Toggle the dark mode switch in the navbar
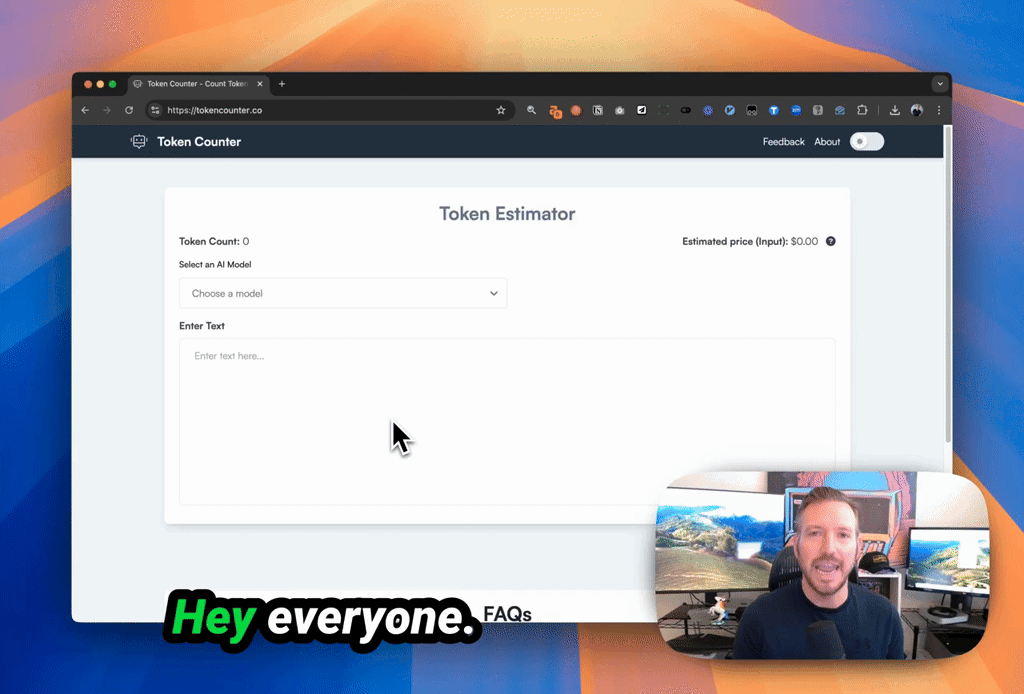This screenshot has height=694, width=1024. point(866,141)
